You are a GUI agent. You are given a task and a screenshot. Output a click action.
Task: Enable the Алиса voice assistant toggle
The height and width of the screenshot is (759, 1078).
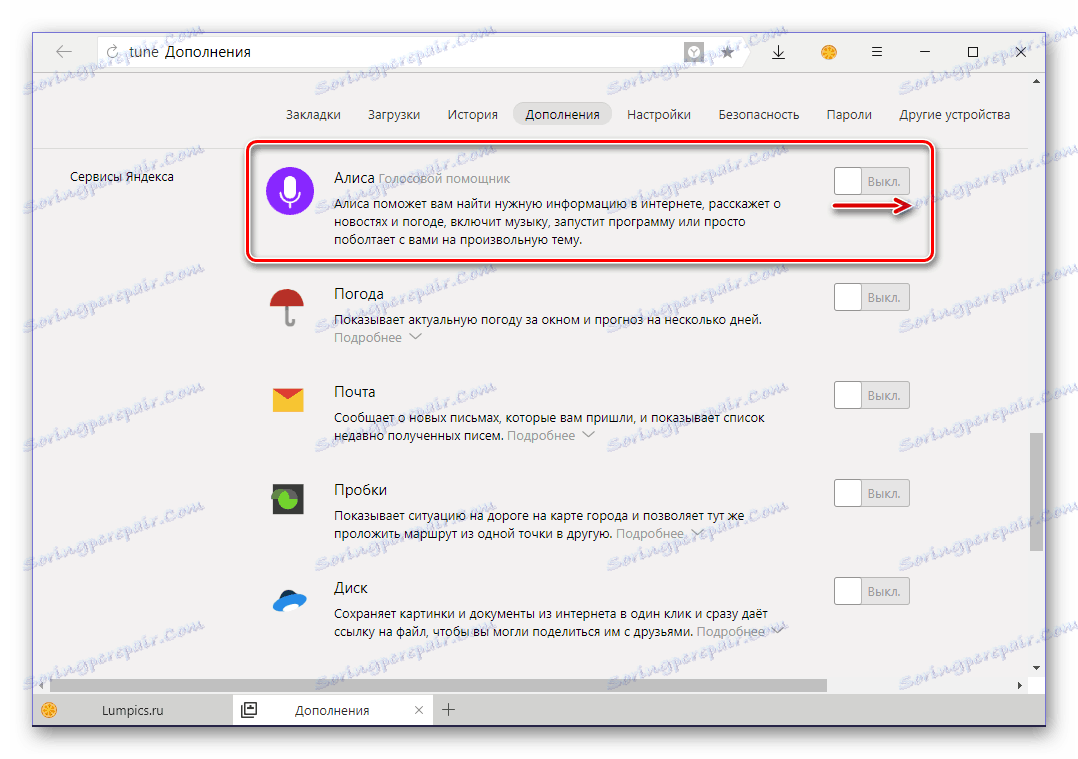pyautogui.click(x=872, y=182)
